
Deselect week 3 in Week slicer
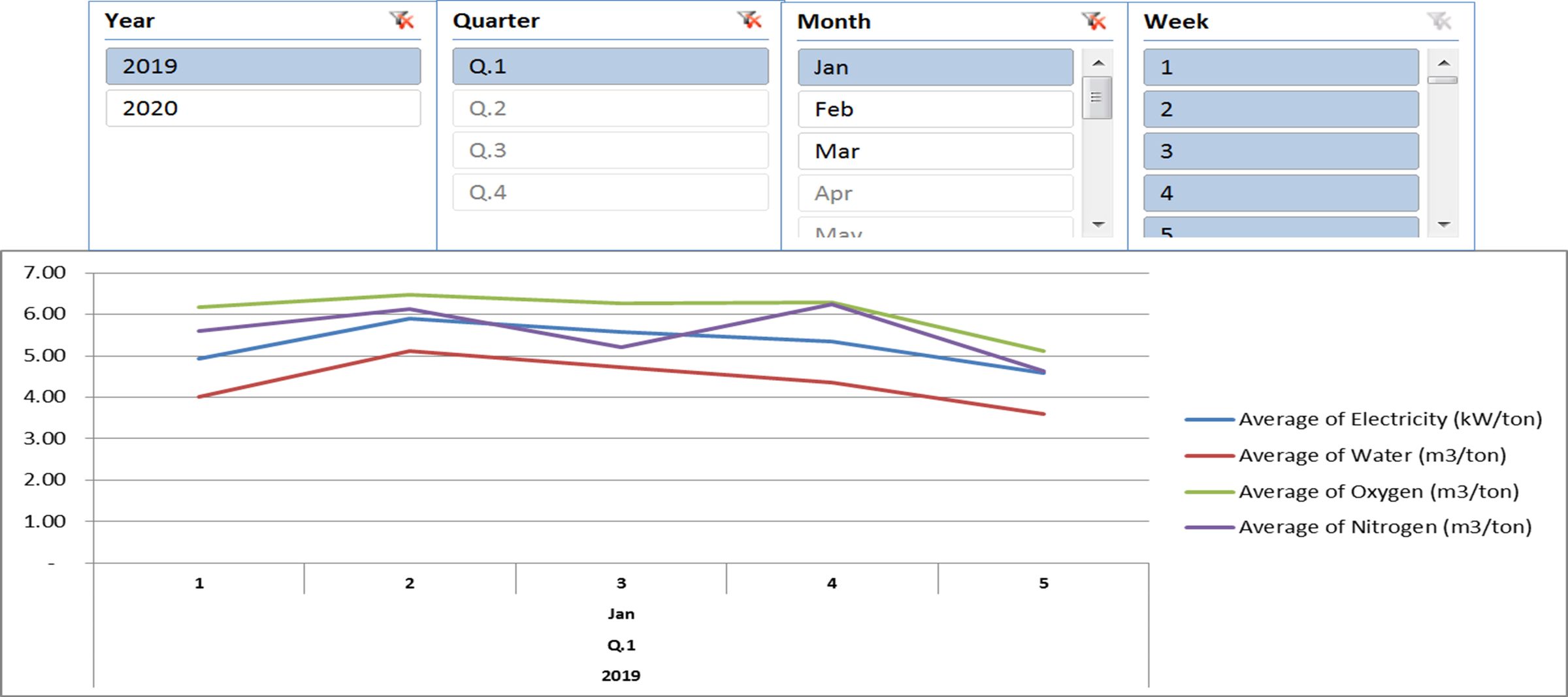(x=1281, y=152)
